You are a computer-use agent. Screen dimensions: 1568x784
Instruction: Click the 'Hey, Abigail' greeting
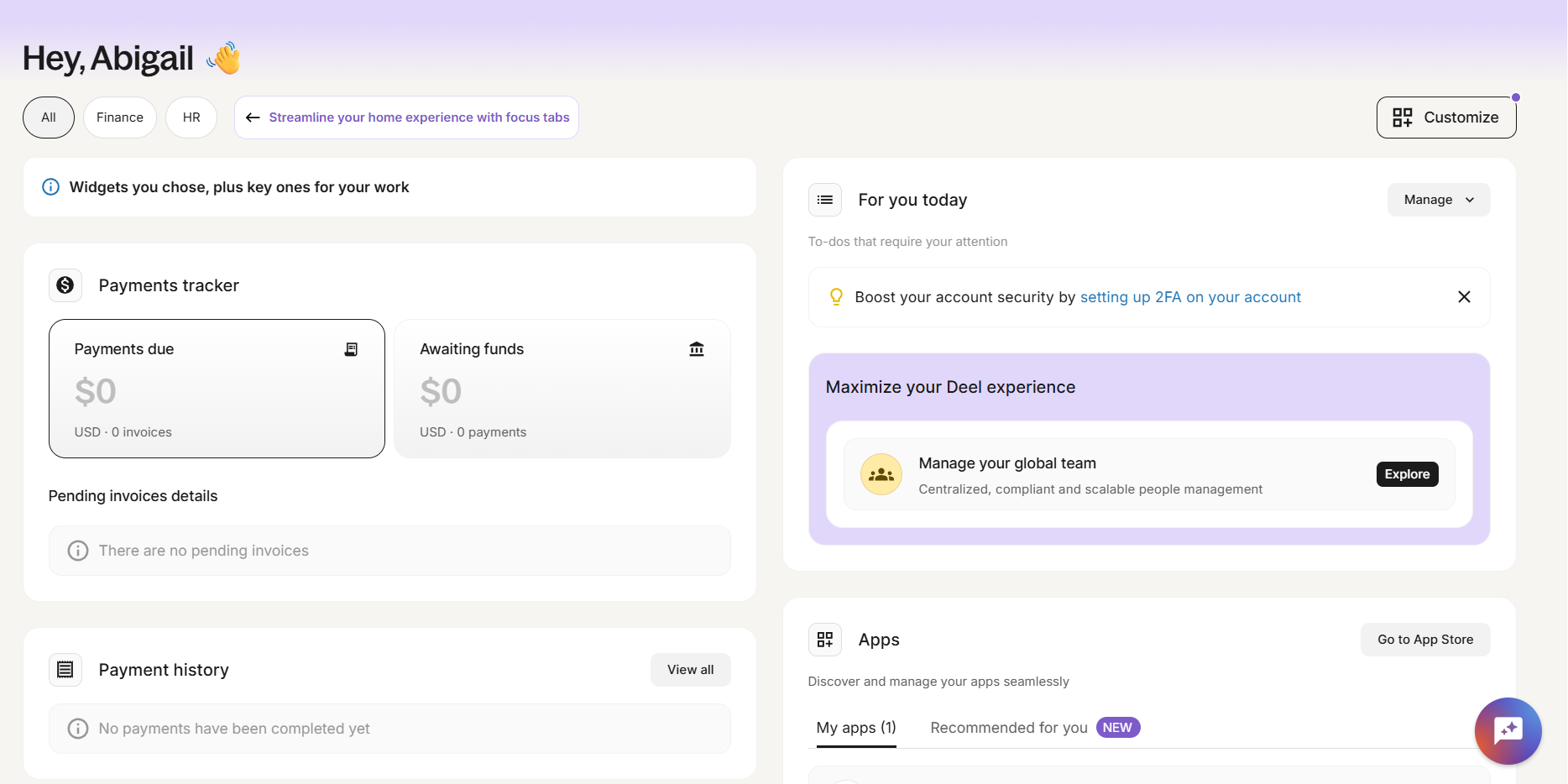108,58
